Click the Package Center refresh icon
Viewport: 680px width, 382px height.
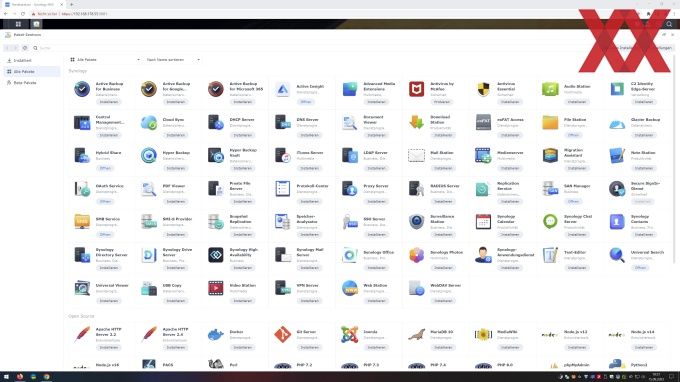coord(25,48)
